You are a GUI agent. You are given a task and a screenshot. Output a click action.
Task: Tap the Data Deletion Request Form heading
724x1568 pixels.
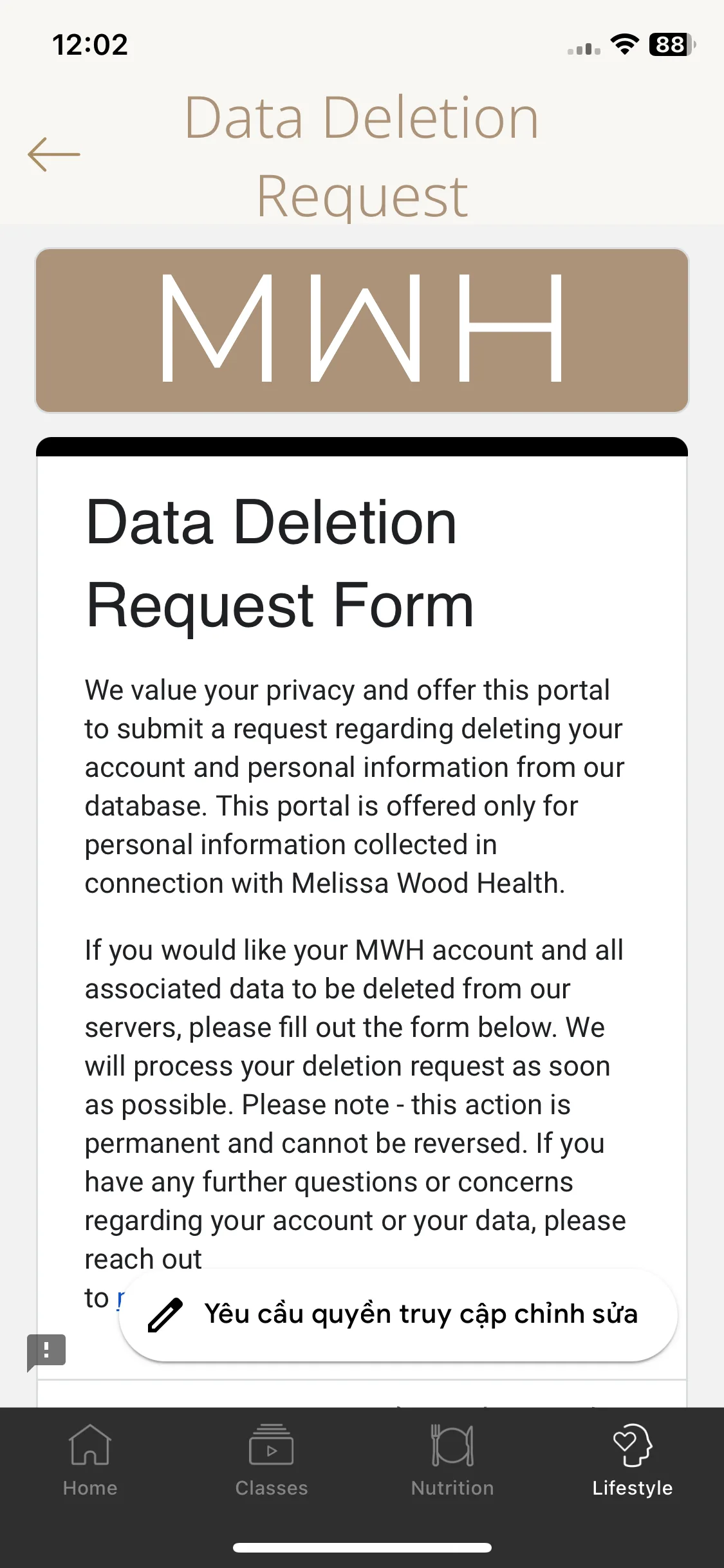point(280,563)
